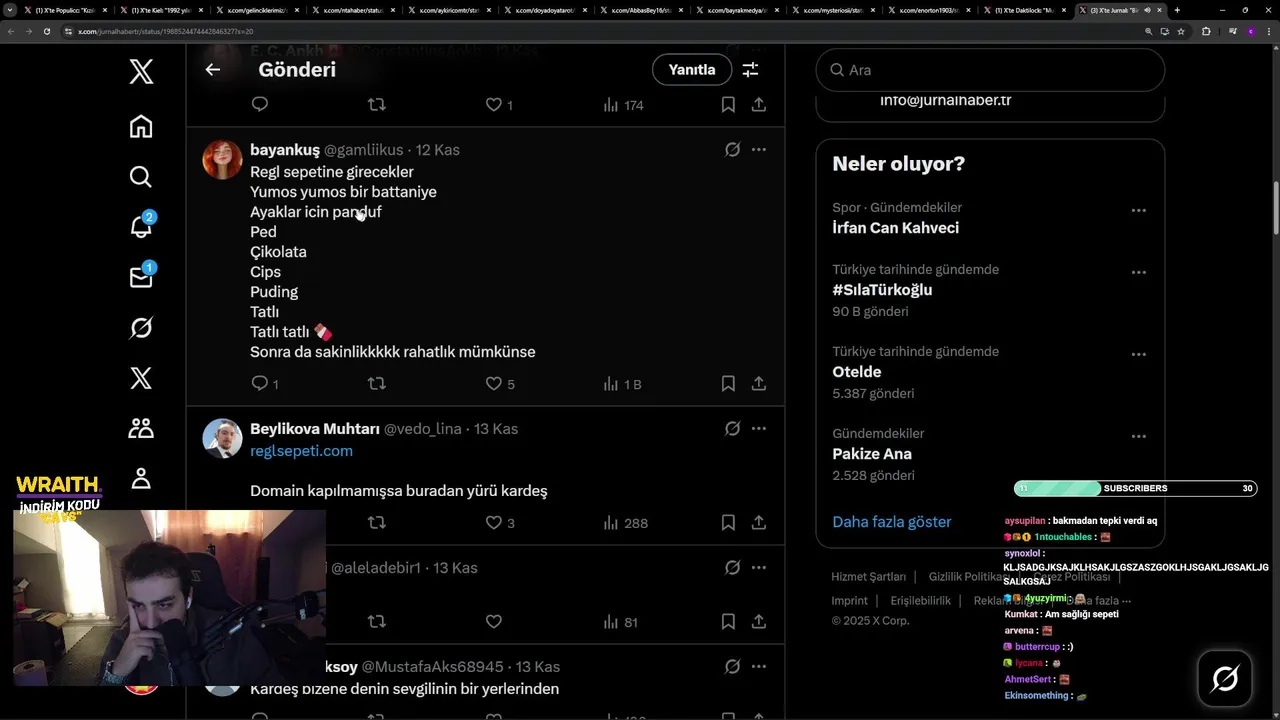
Task: Focus the Ara search field
Action: point(990,70)
